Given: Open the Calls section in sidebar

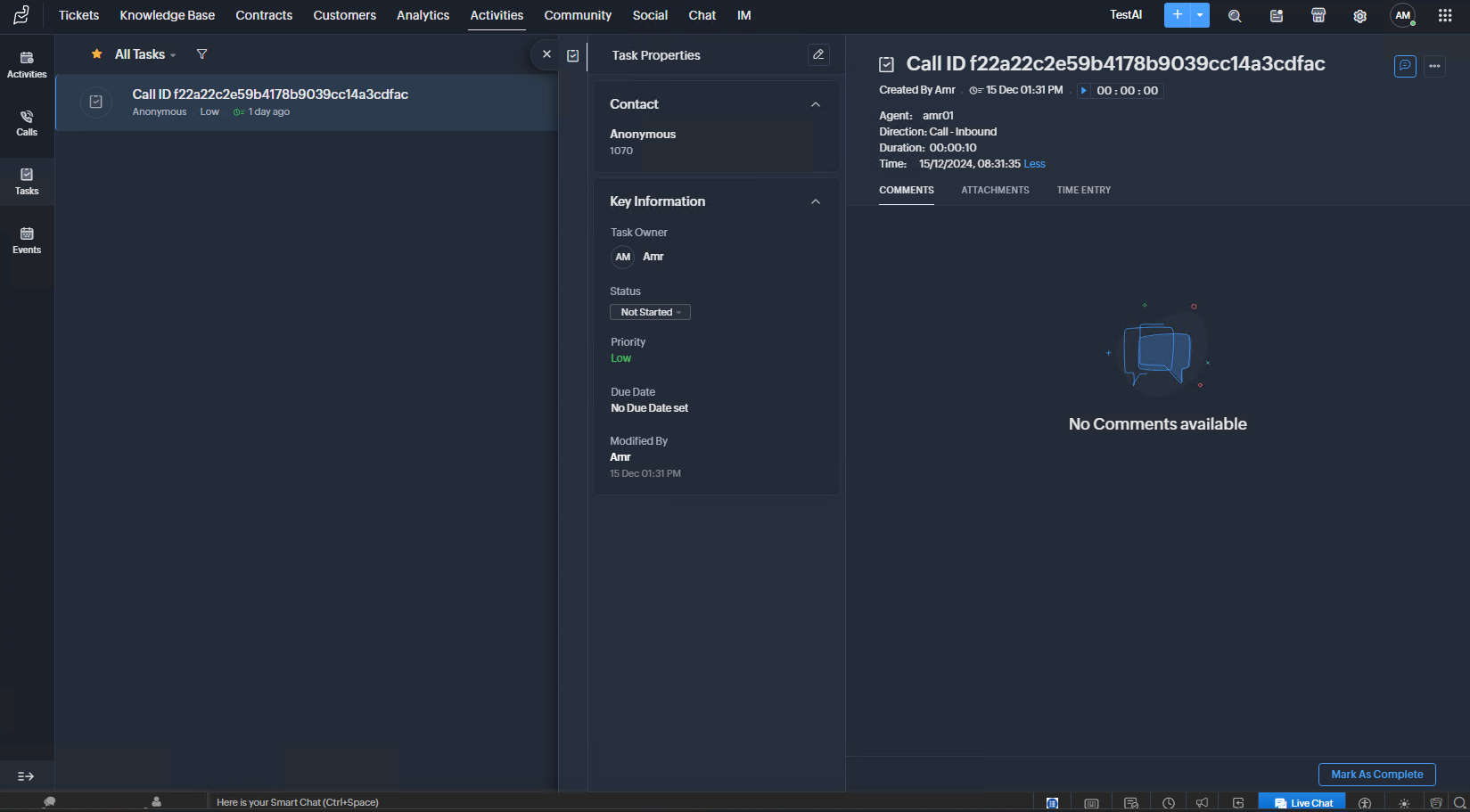Looking at the screenshot, I should 27,123.
